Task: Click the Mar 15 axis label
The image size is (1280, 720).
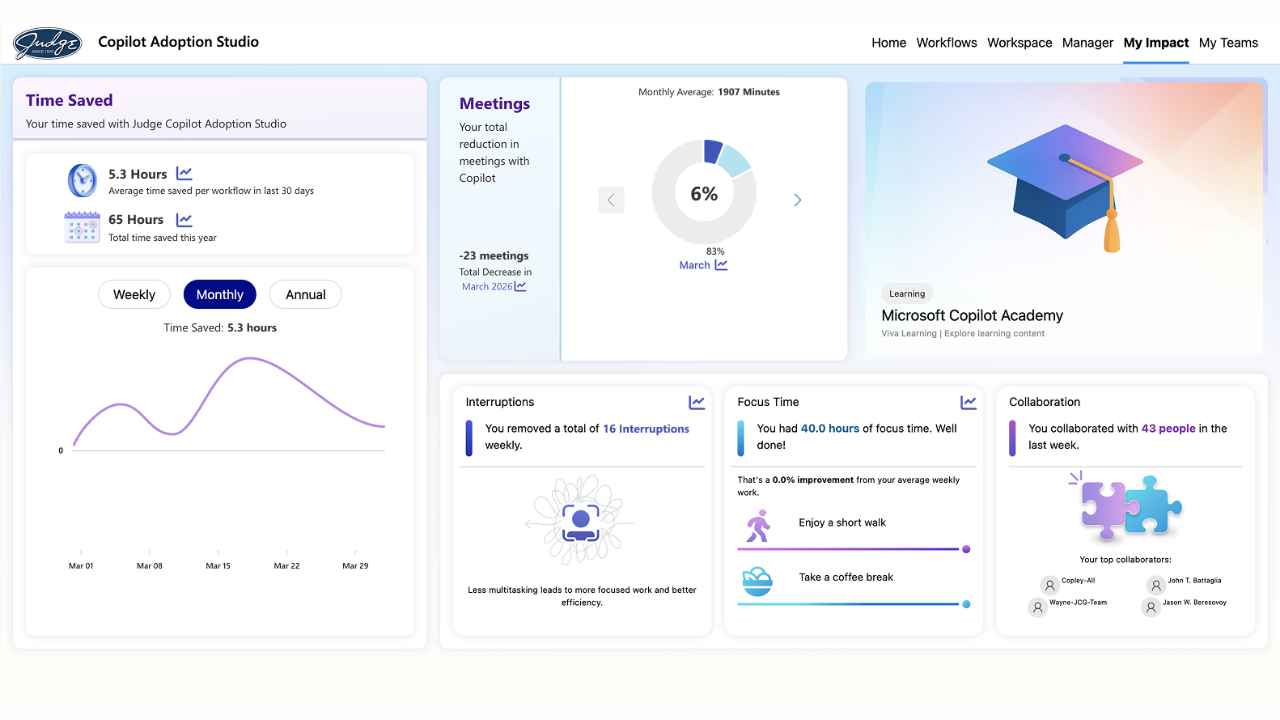Action: pos(218,566)
